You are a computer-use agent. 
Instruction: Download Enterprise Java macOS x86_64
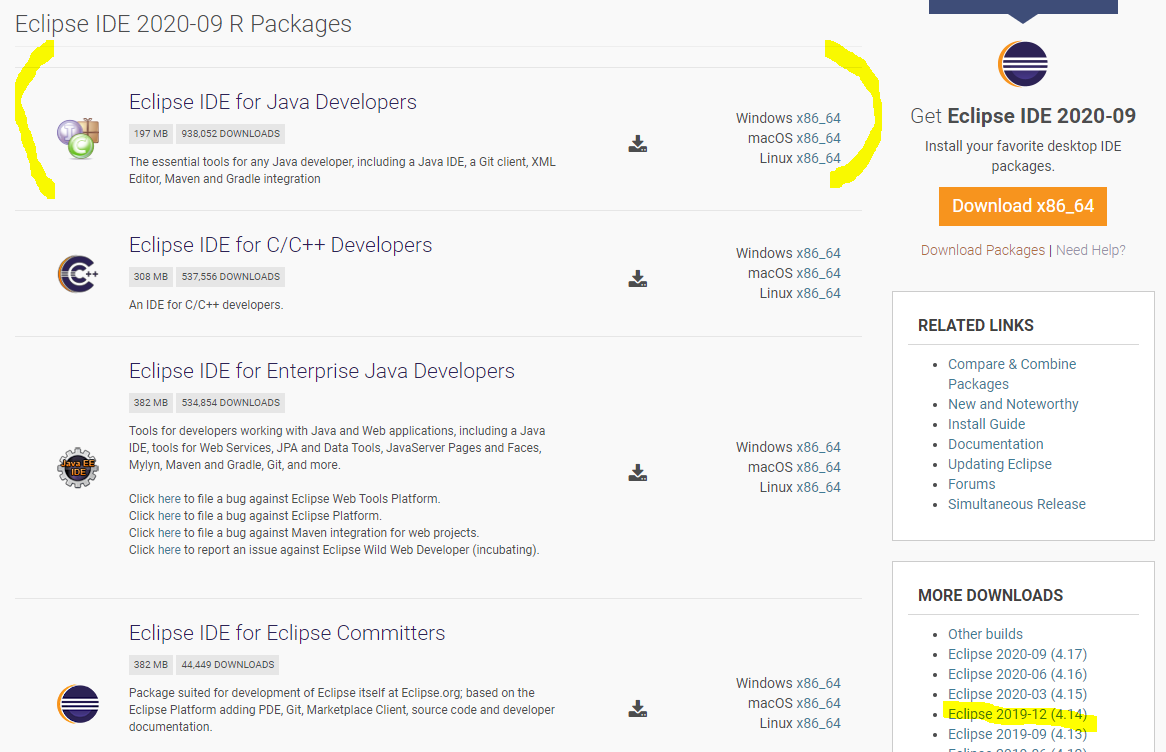click(x=818, y=467)
